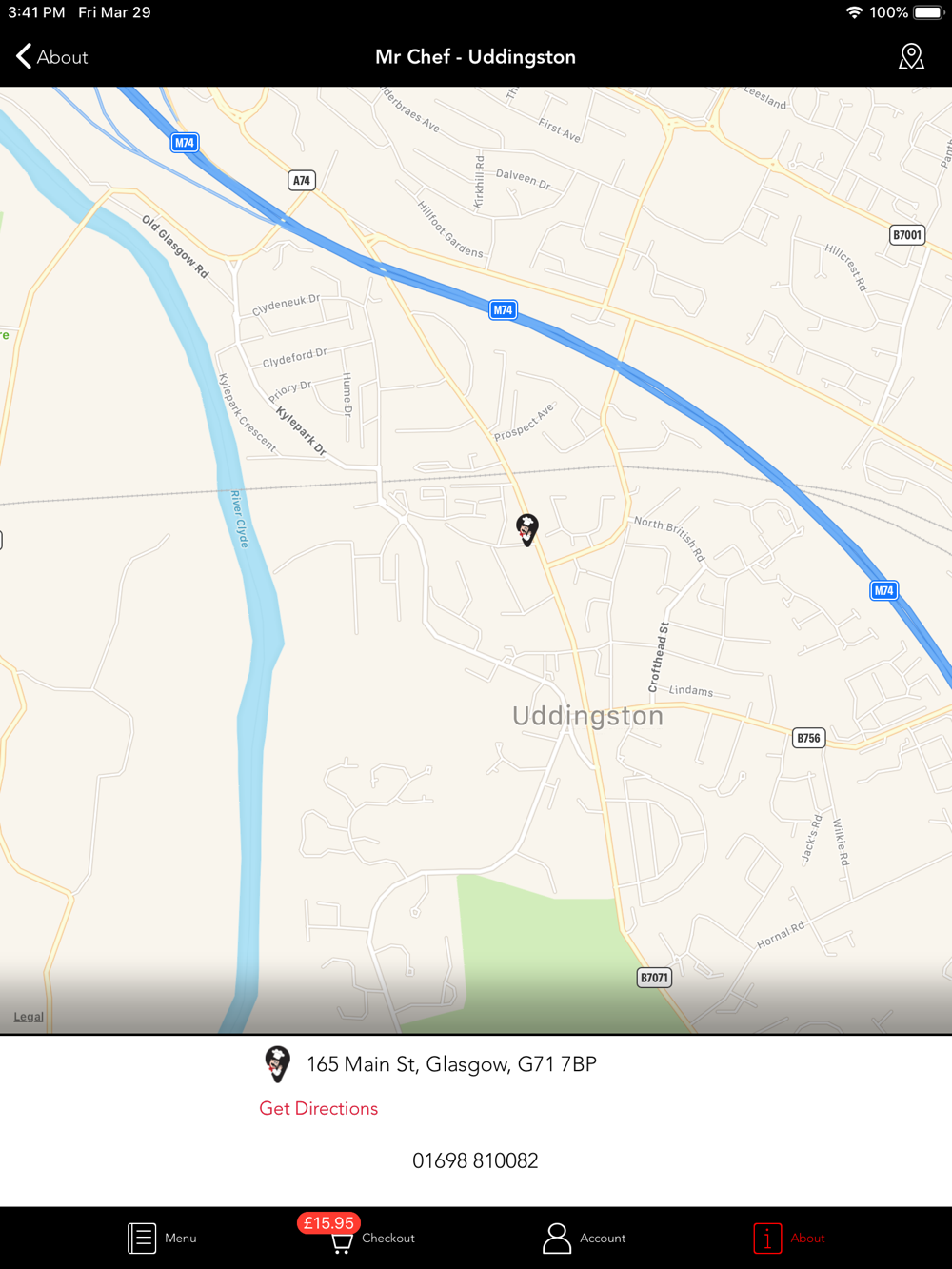Open the Menu tab list icon
The image size is (952, 1269).
pyautogui.click(x=142, y=1238)
